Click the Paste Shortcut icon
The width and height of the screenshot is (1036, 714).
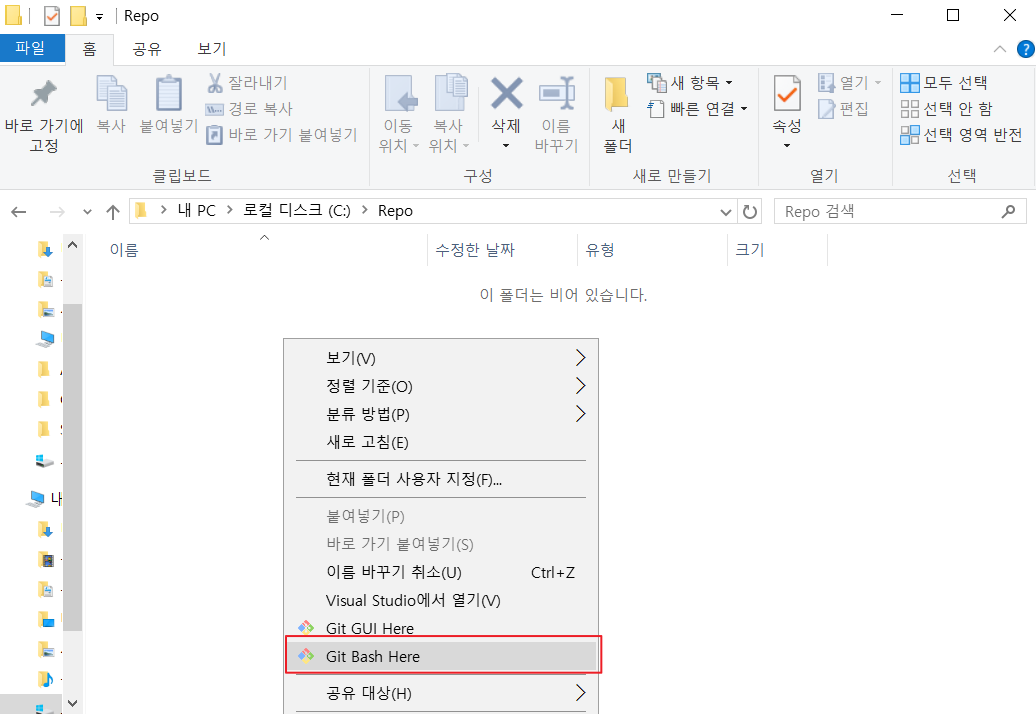pyautogui.click(x=215, y=135)
